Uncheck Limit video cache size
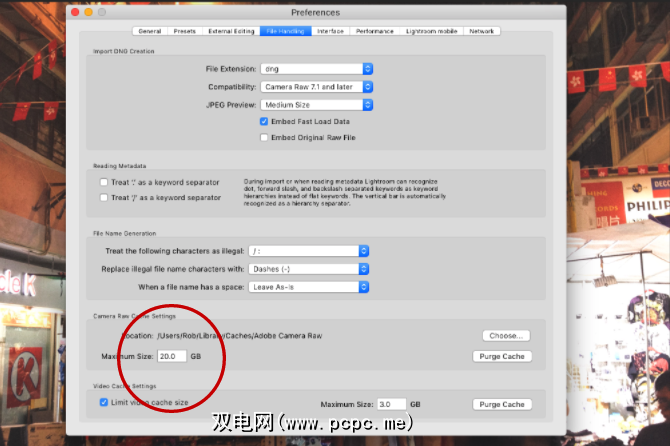Screen dimensions: 670x446 (x=104, y=402)
